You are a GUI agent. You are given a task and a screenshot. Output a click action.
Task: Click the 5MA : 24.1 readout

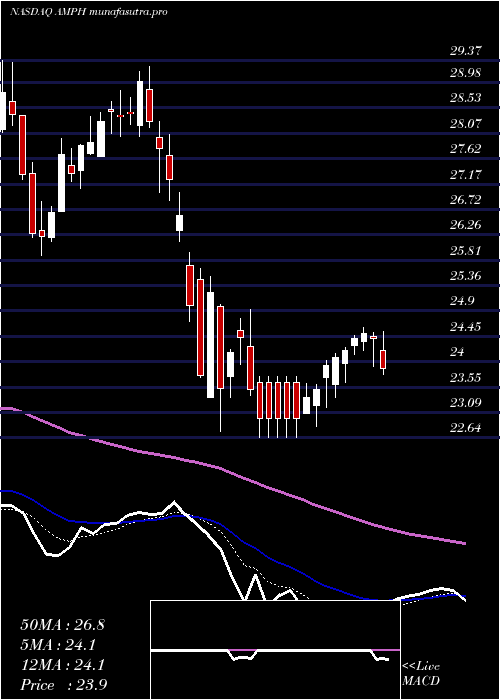pyautogui.click(x=58, y=645)
